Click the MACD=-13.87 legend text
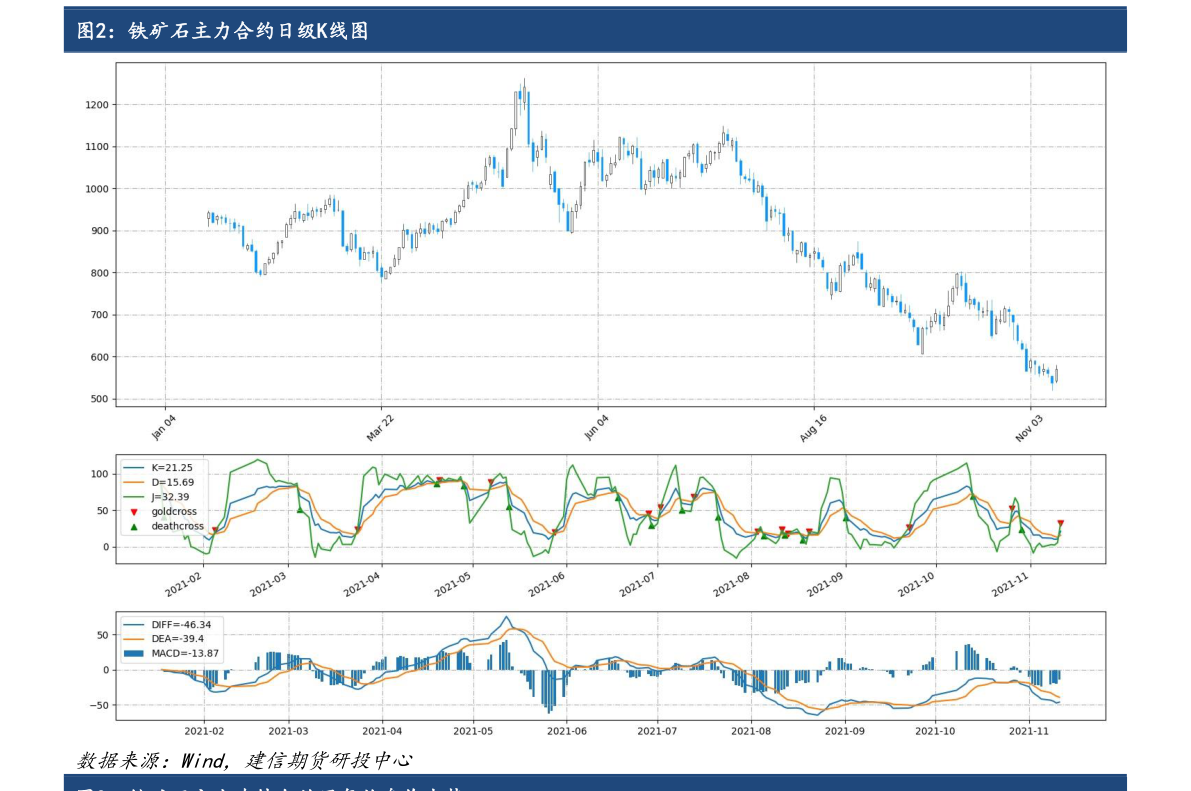Image resolution: width=1191 pixels, height=791 pixels. click(x=186, y=654)
